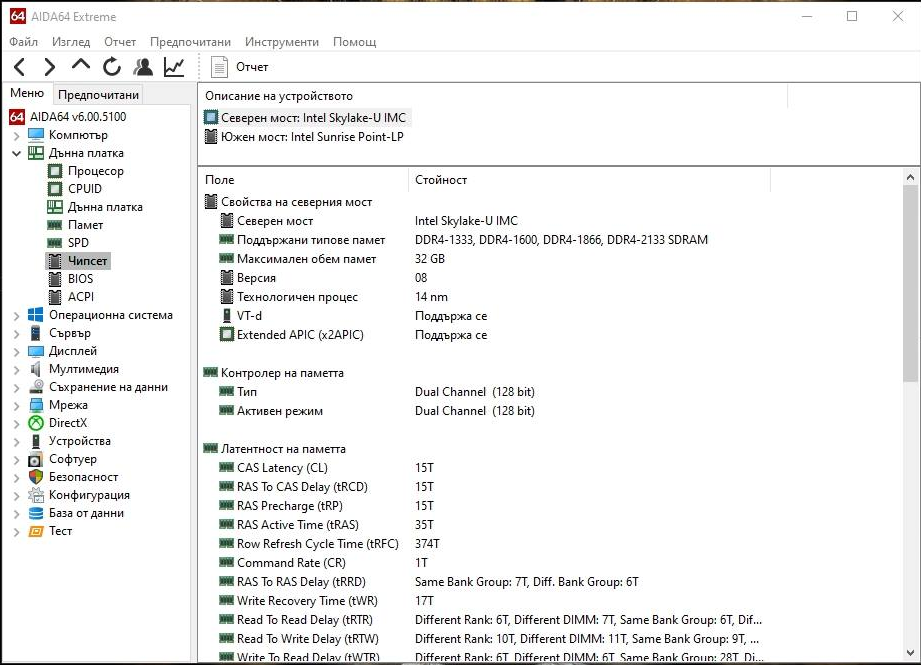Click the Безопасност shield icon
The width and height of the screenshot is (921, 665).
coord(36,477)
